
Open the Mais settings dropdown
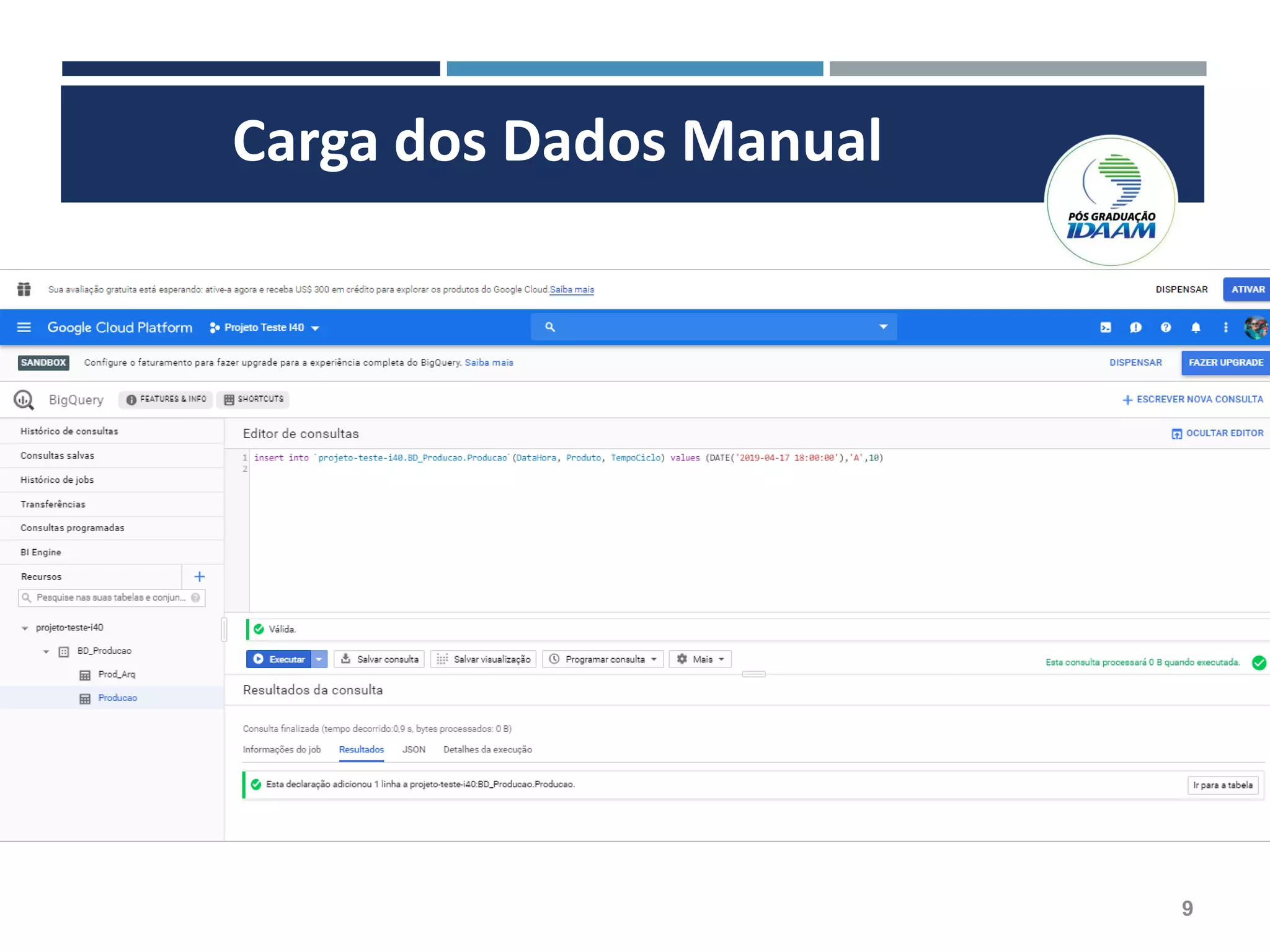[700, 659]
